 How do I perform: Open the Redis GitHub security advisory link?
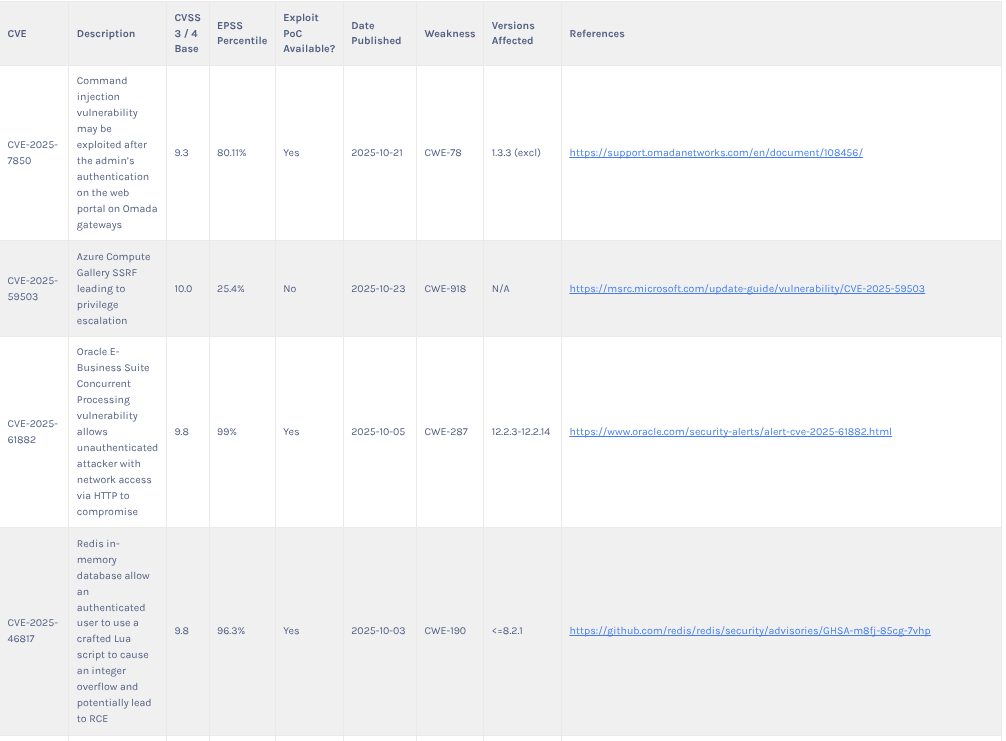click(749, 631)
